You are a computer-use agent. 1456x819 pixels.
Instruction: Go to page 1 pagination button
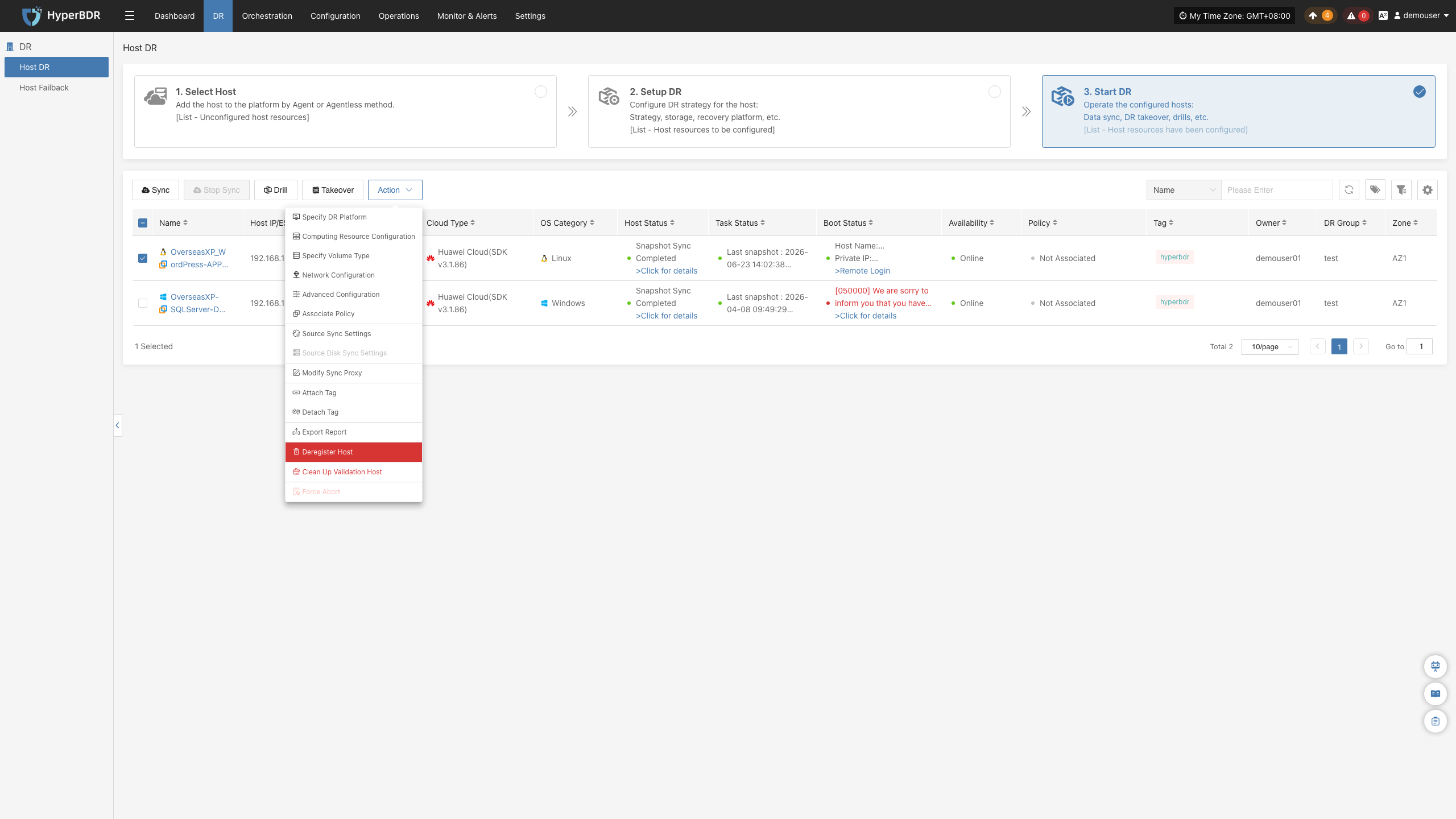1339,346
